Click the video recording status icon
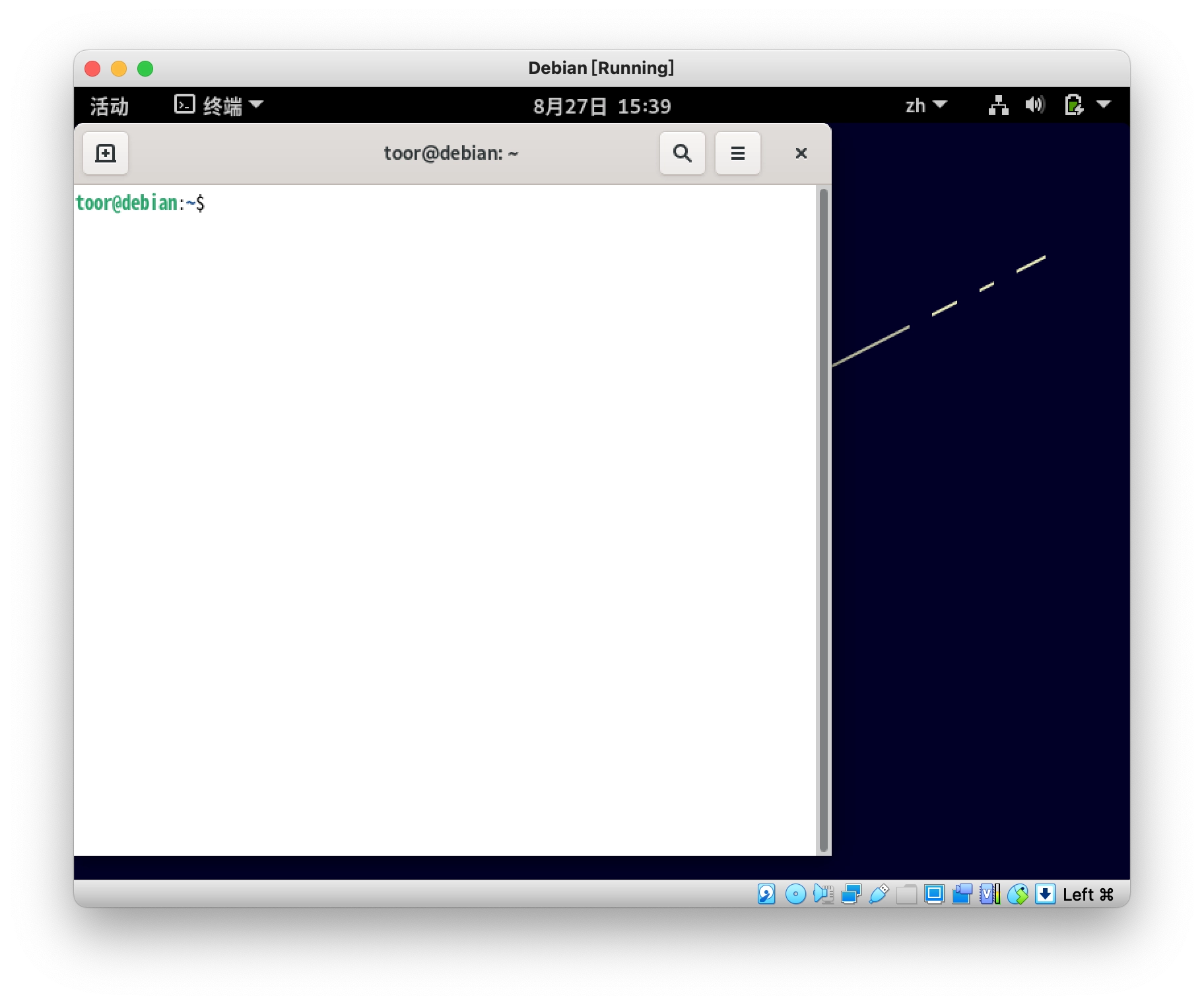 pyautogui.click(x=962, y=894)
